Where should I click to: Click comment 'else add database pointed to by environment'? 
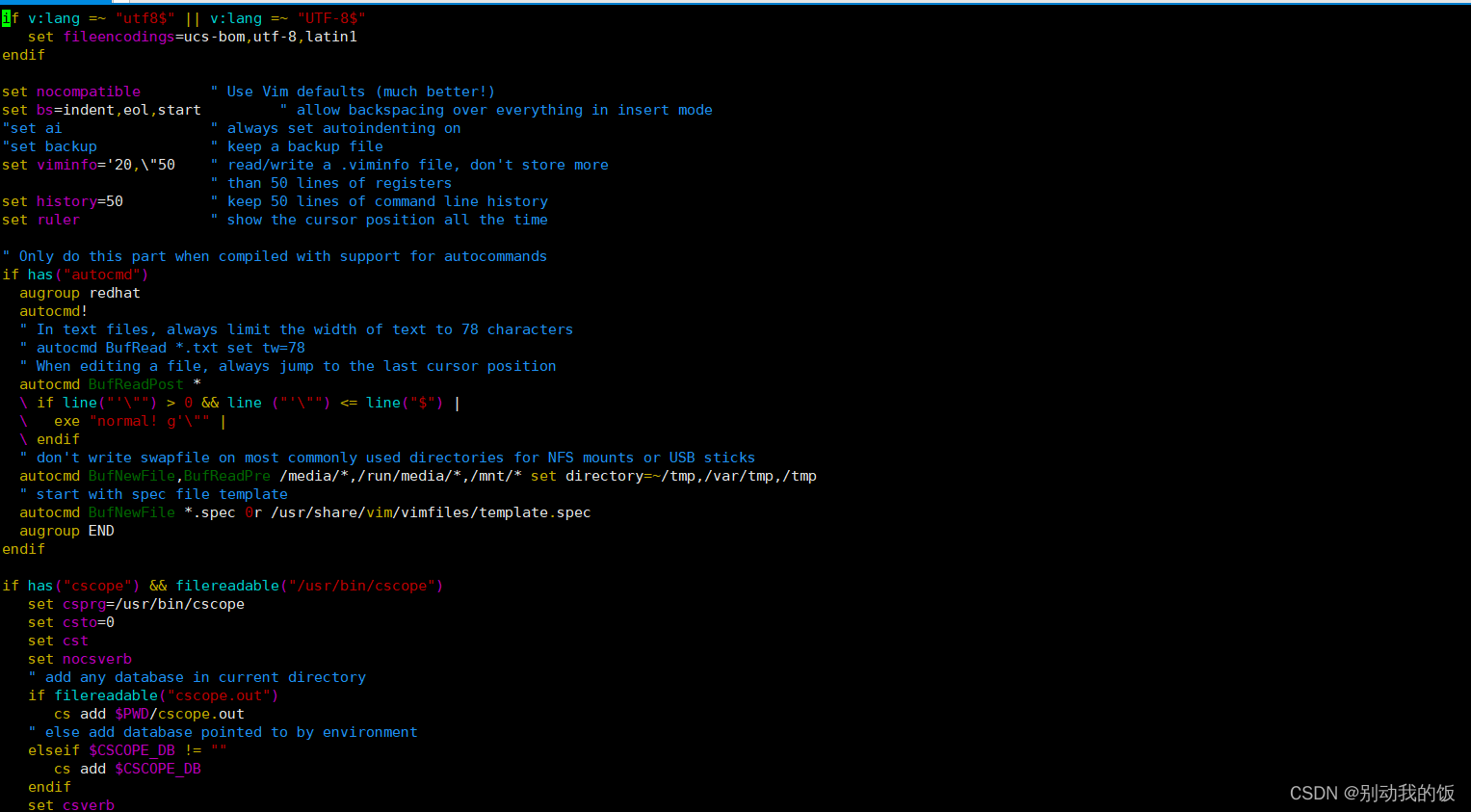coord(223,732)
